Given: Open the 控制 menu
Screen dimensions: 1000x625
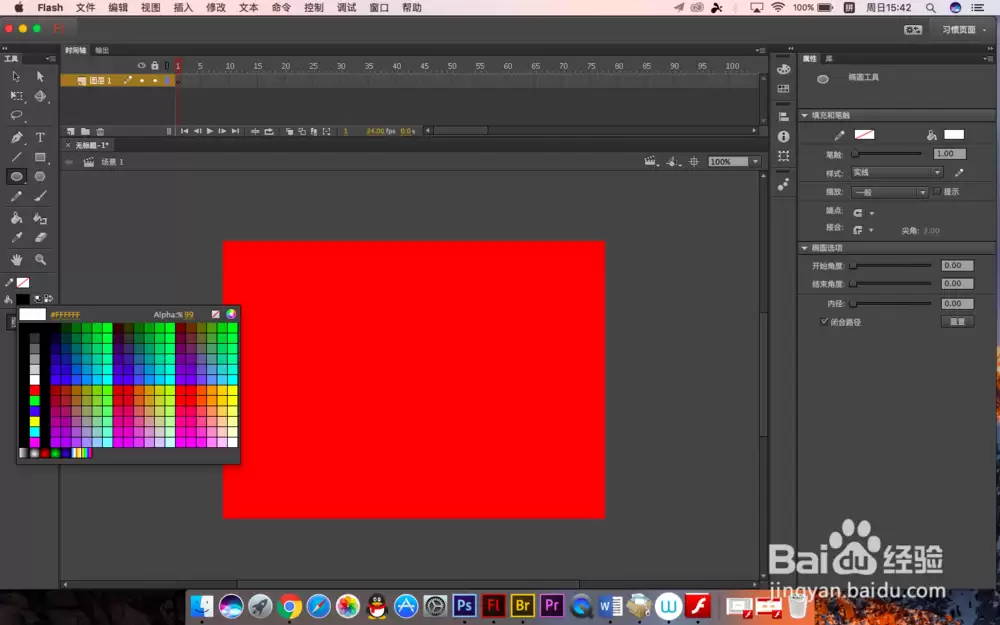Looking at the screenshot, I should (x=314, y=8).
